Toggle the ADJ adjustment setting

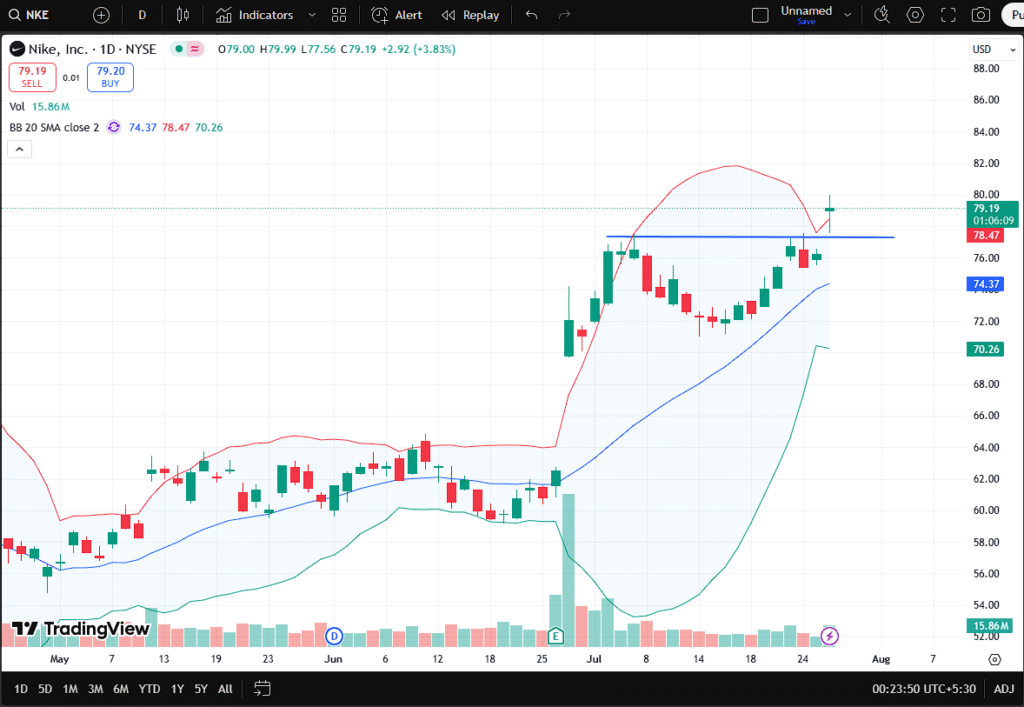coord(1004,689)
